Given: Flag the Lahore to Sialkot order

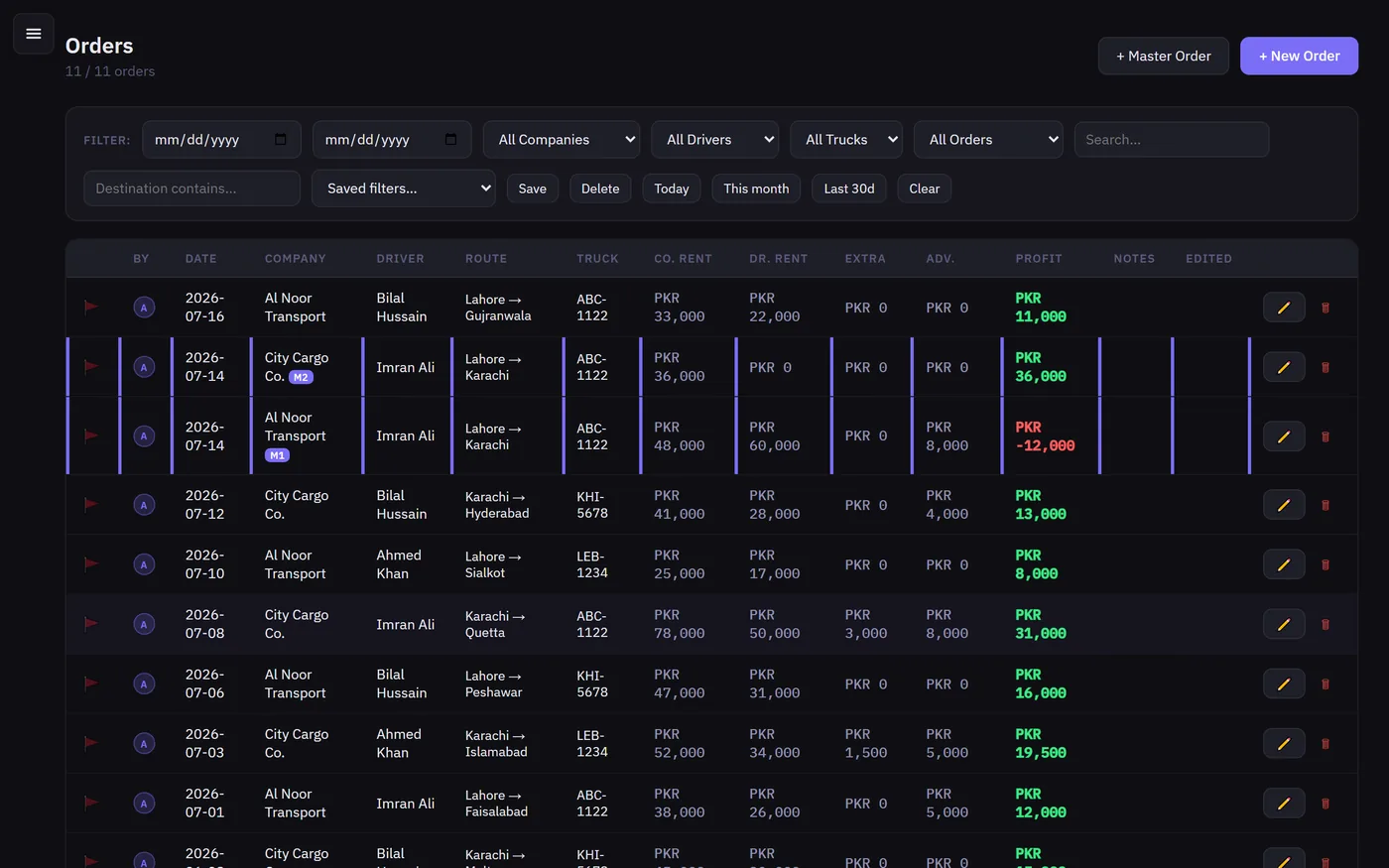Looking at the screenshot, I should click(x=91, y=563).
